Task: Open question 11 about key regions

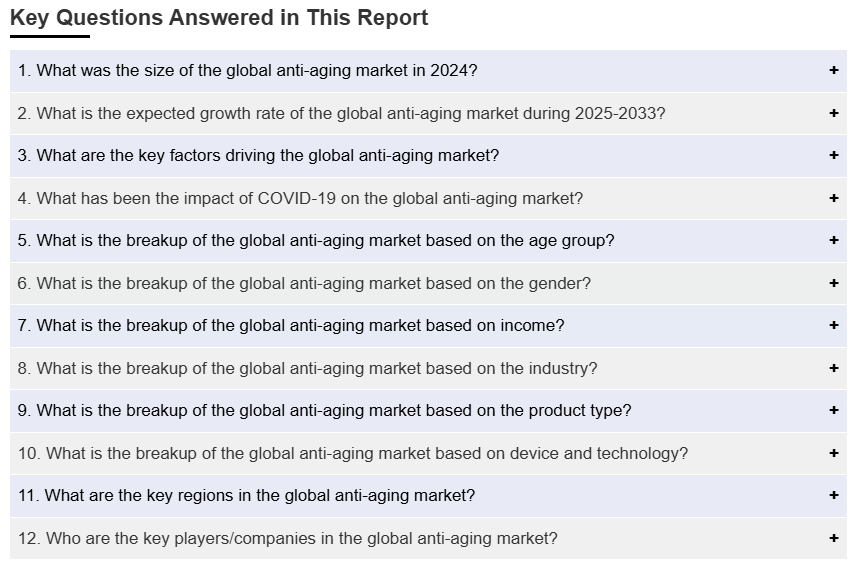Action: [x=246, y=496]
